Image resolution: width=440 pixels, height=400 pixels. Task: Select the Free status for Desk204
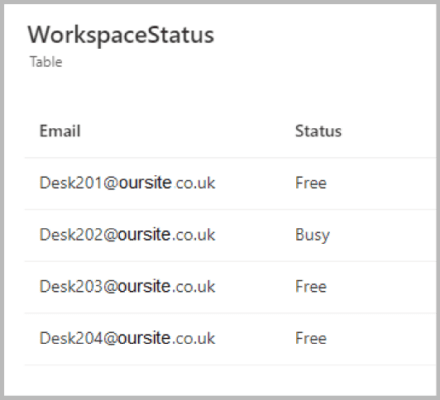click(x=311, y=338)
